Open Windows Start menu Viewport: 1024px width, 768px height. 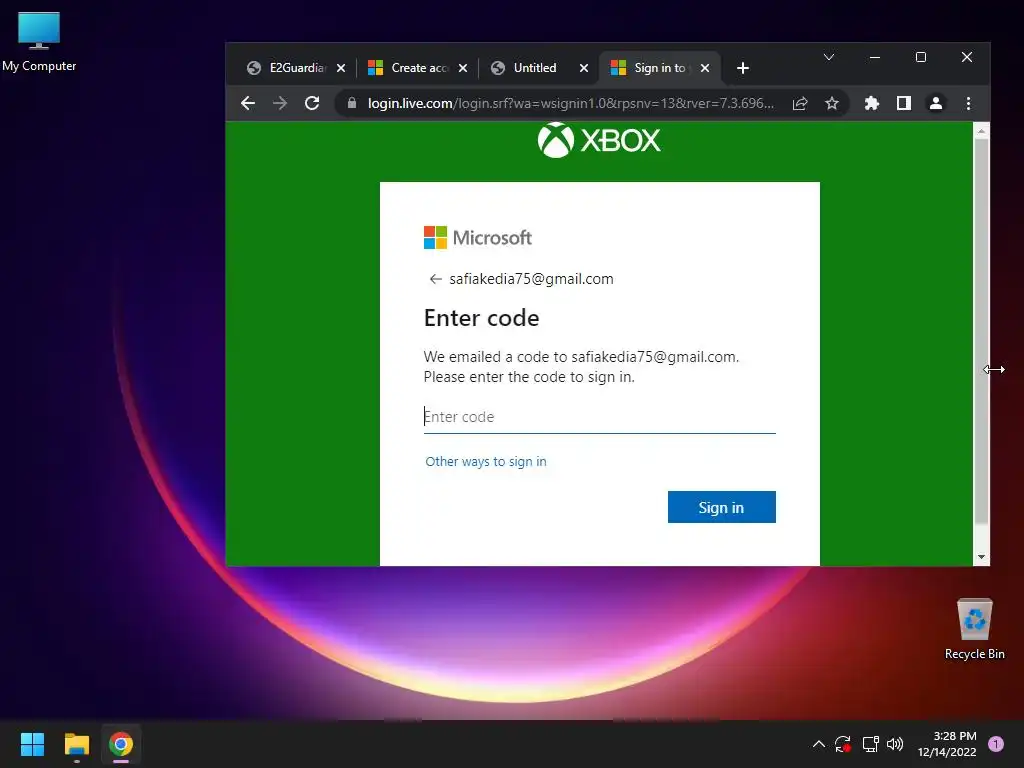coord(32,744)
